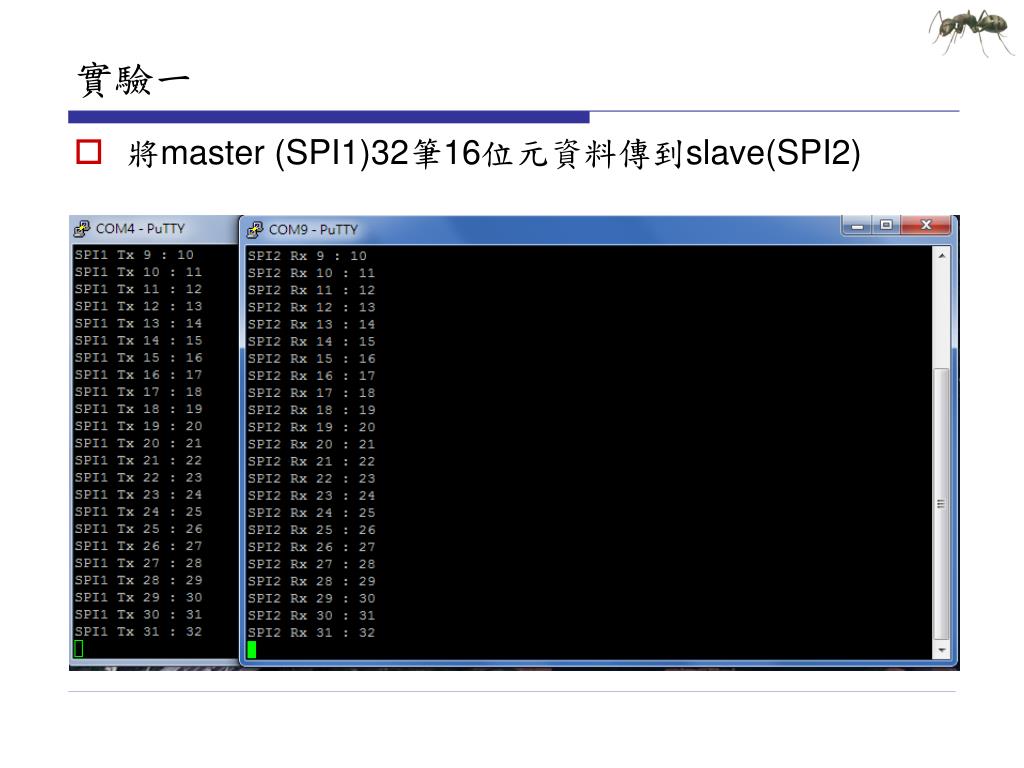This screenshot has width=1024, height=768.
Task: Click the line 'SPI2 Rx 29 : 30'
Action: (x=311, y=598)
